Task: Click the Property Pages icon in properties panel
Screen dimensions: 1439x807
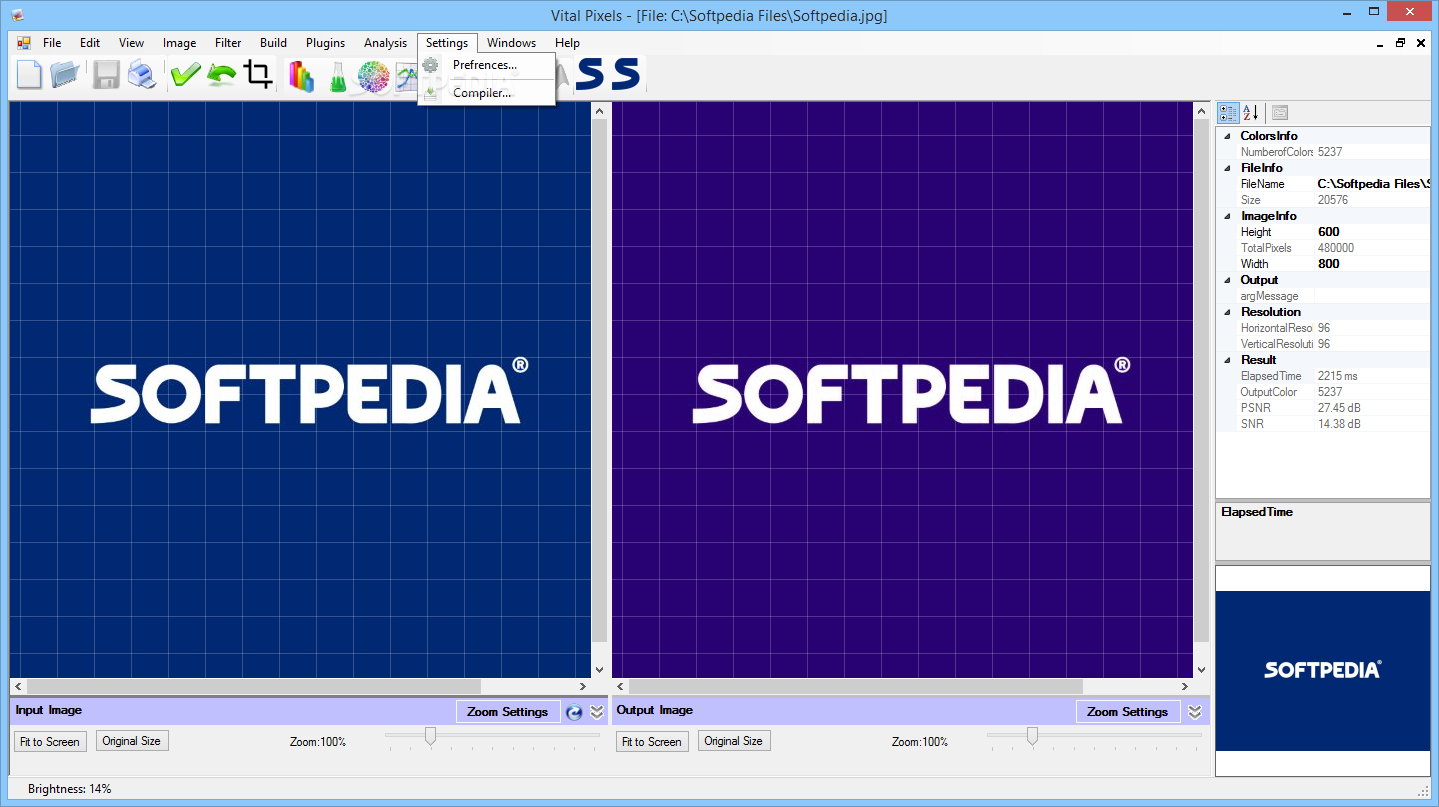Action: [x=1279, y=113]
